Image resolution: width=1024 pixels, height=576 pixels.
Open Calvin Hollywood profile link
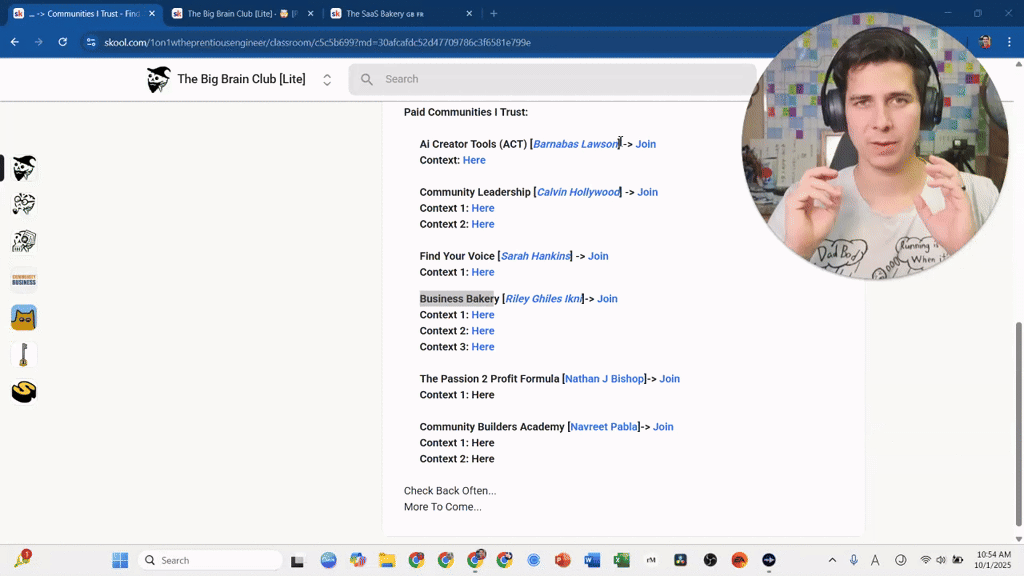pos(579,192)
